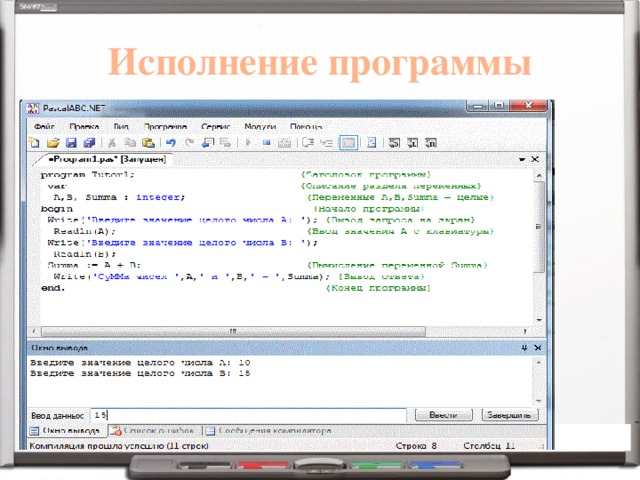
Task: Click the Navigate backward icon
Action: (208, 143)
